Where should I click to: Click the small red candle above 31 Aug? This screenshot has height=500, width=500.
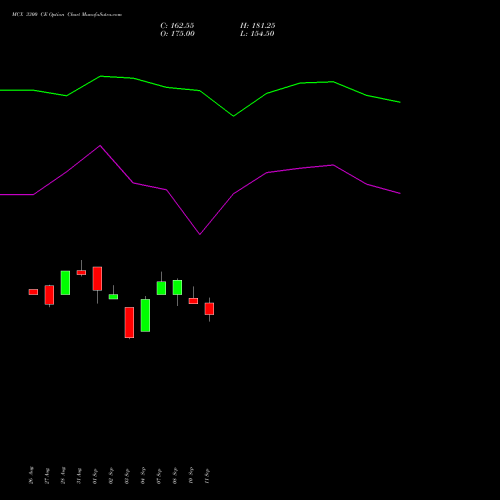(81, 272)
